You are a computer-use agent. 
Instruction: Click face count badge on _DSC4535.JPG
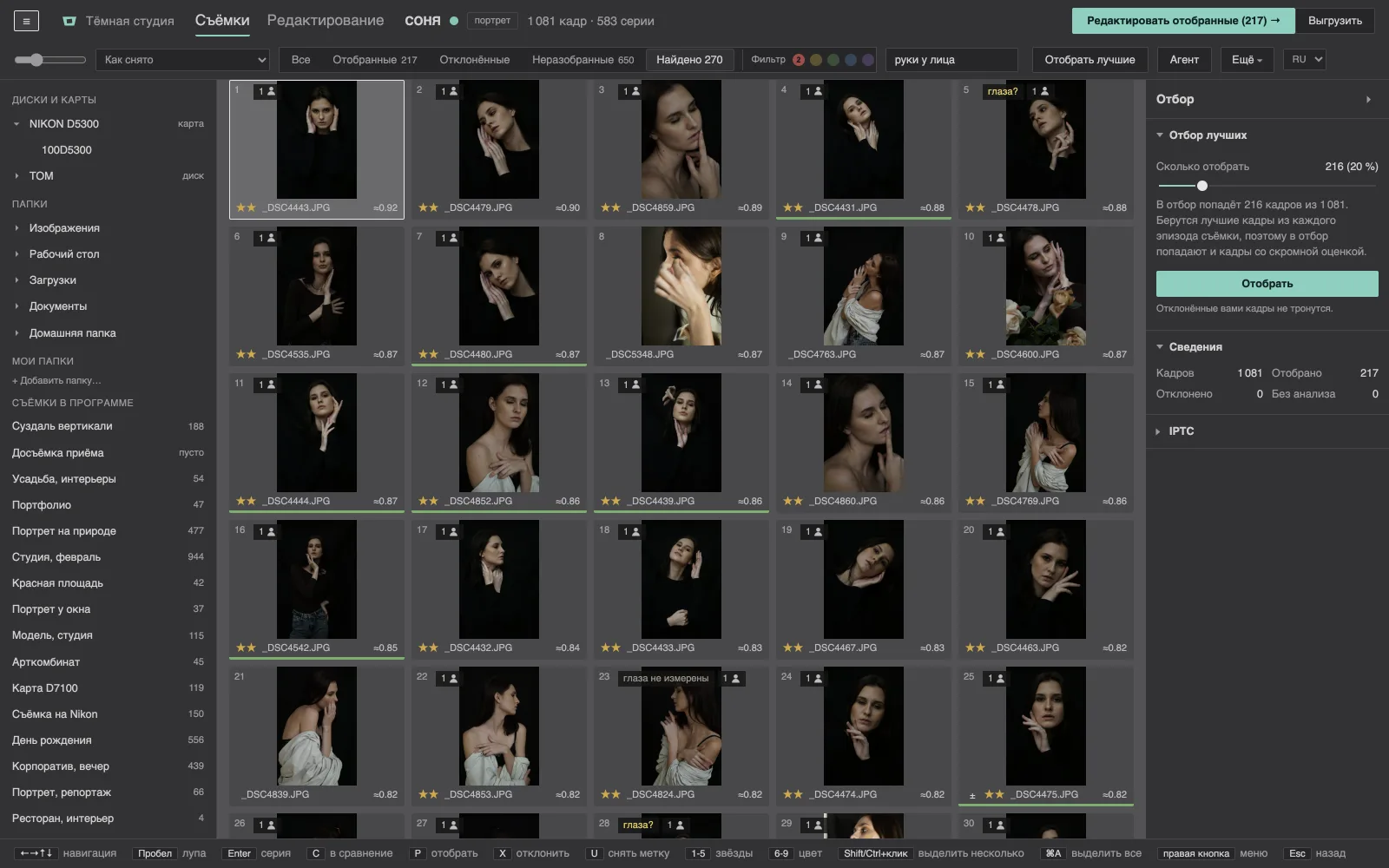(266, 238)
